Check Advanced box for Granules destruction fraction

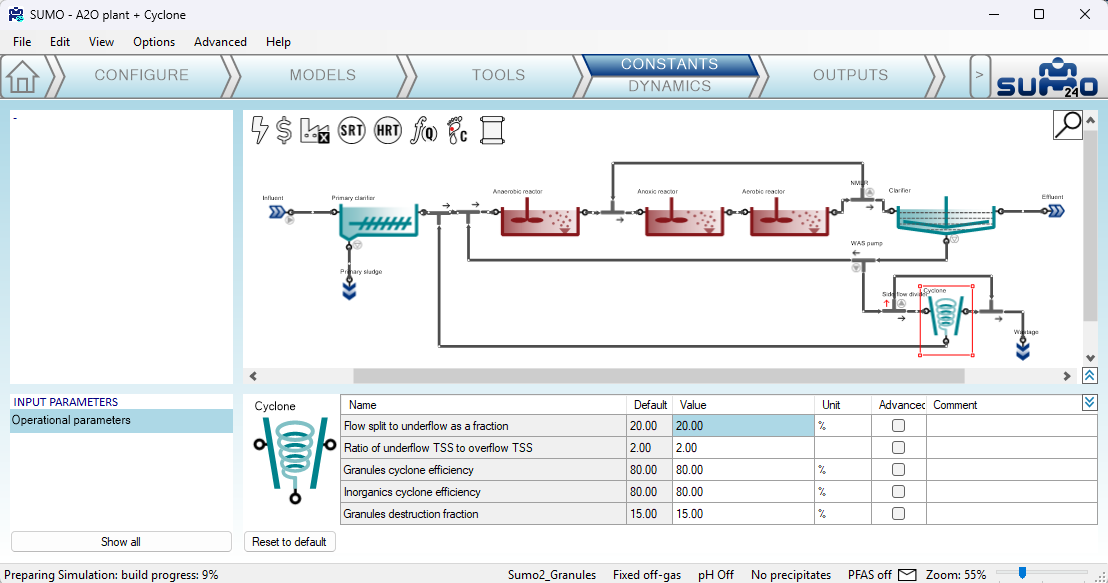coord(898,514)
